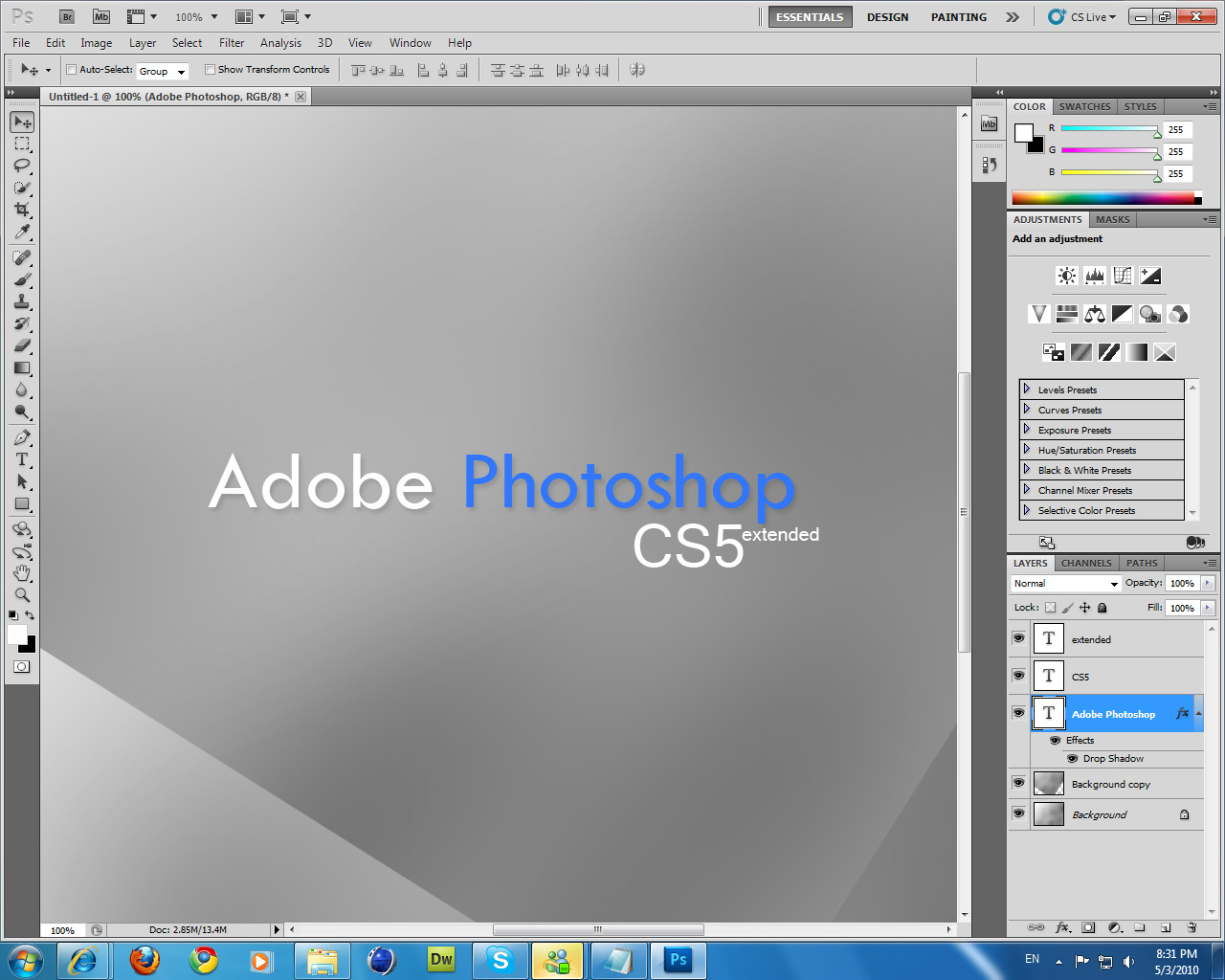The height and width of the screenshot is (980, 1225).
Task: Hide the extended text layer
Action: [x=1018, y=638]
